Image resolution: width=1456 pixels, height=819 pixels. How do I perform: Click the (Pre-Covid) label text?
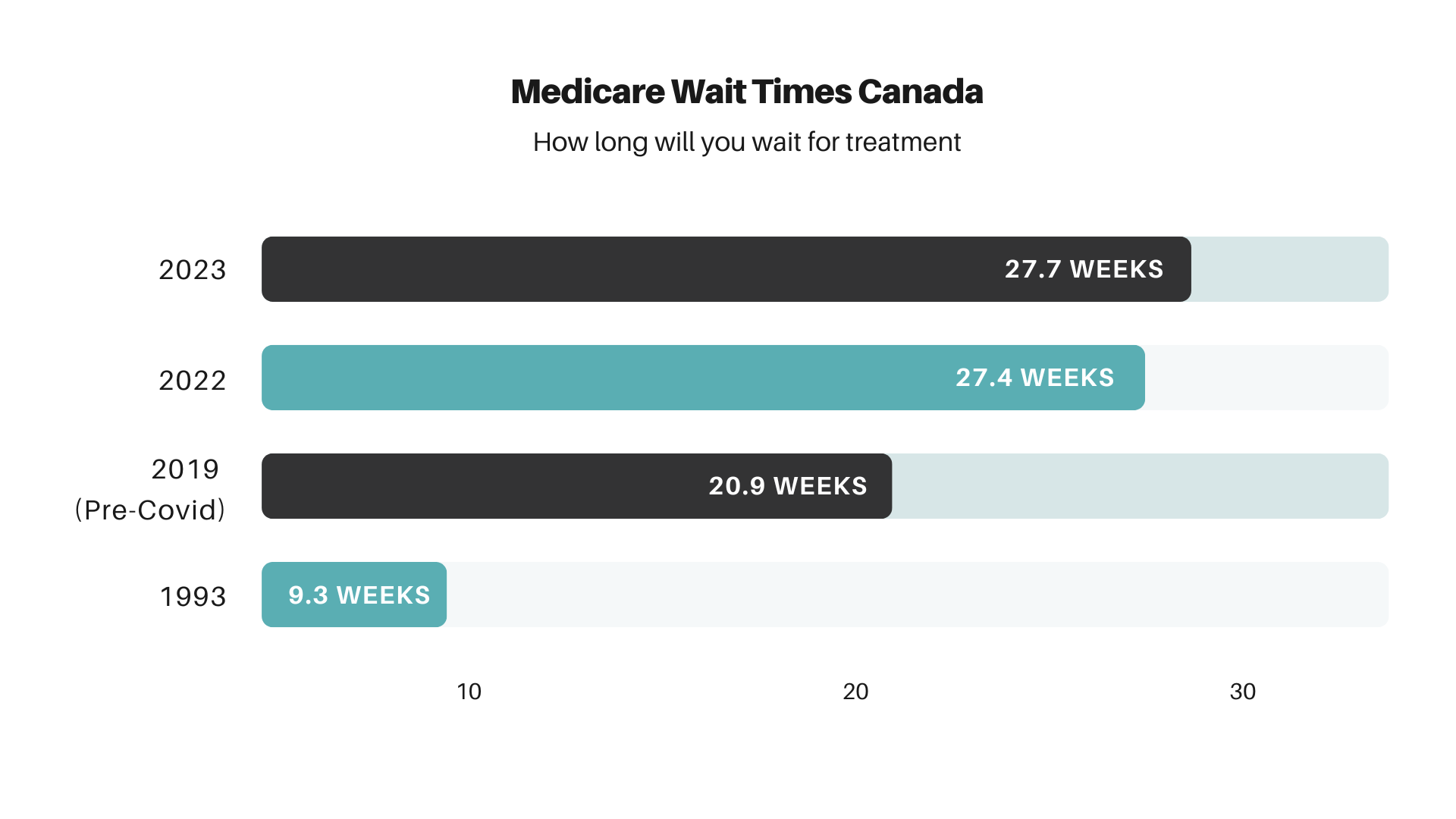coord(150,510)
